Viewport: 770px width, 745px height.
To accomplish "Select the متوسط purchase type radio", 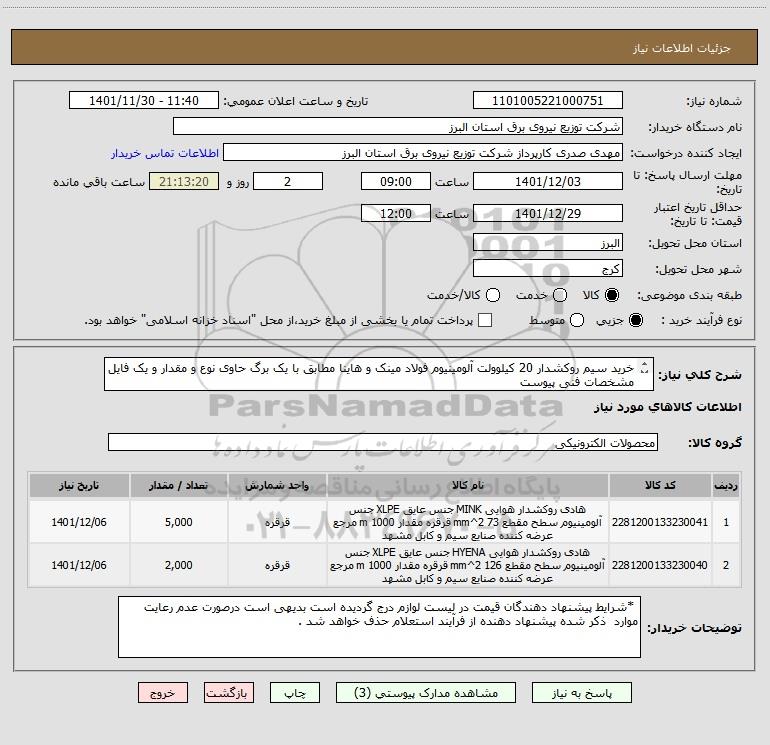I will [x=577, y=320].
